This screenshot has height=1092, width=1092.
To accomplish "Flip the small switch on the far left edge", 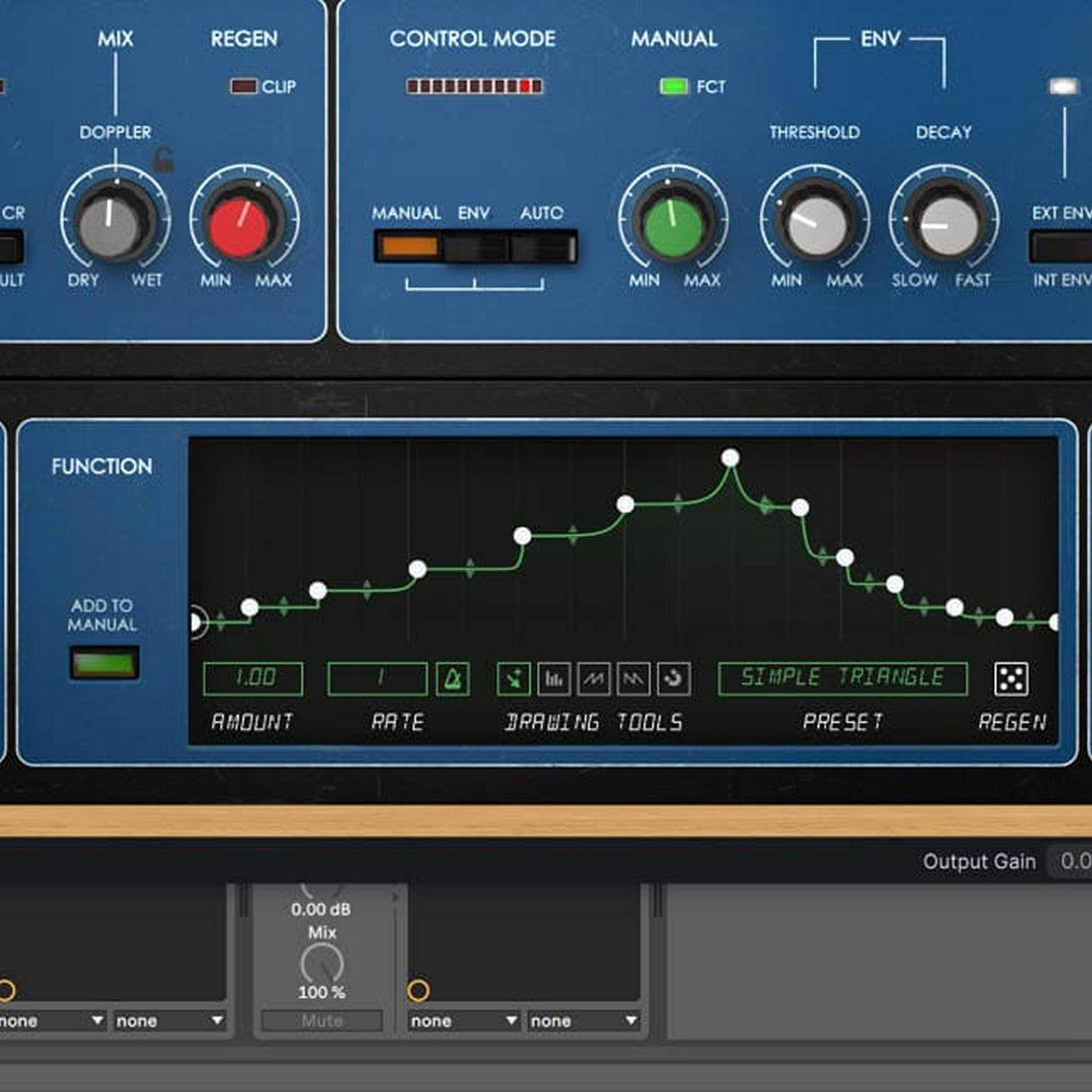I will pos(9,245).
